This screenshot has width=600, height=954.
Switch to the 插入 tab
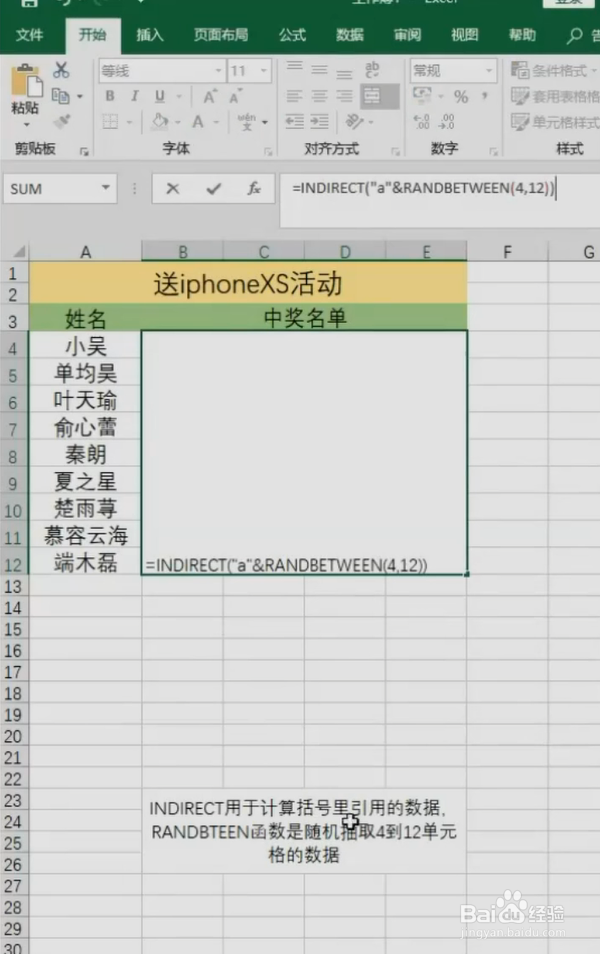pyautogui.click(x=149, y=35)
